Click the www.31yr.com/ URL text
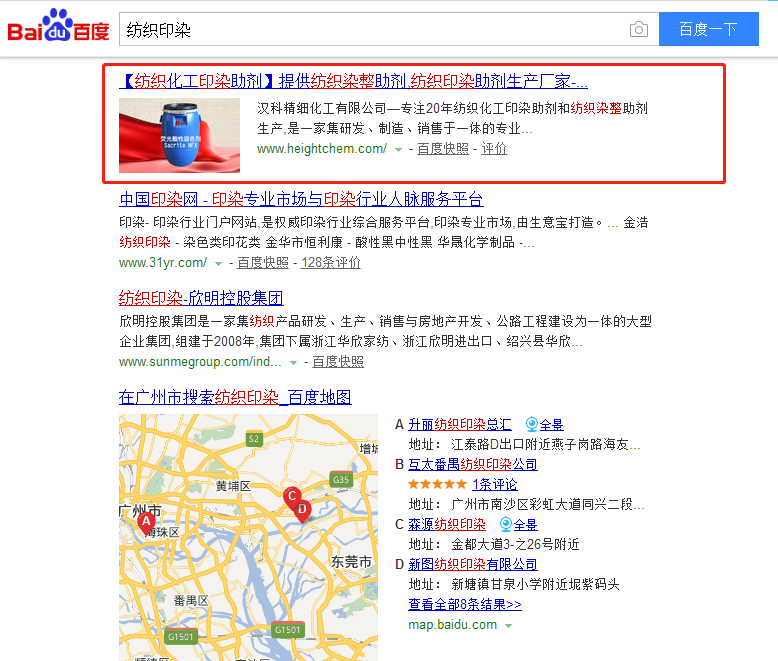 pyautogui.click(x=163, y=263)
